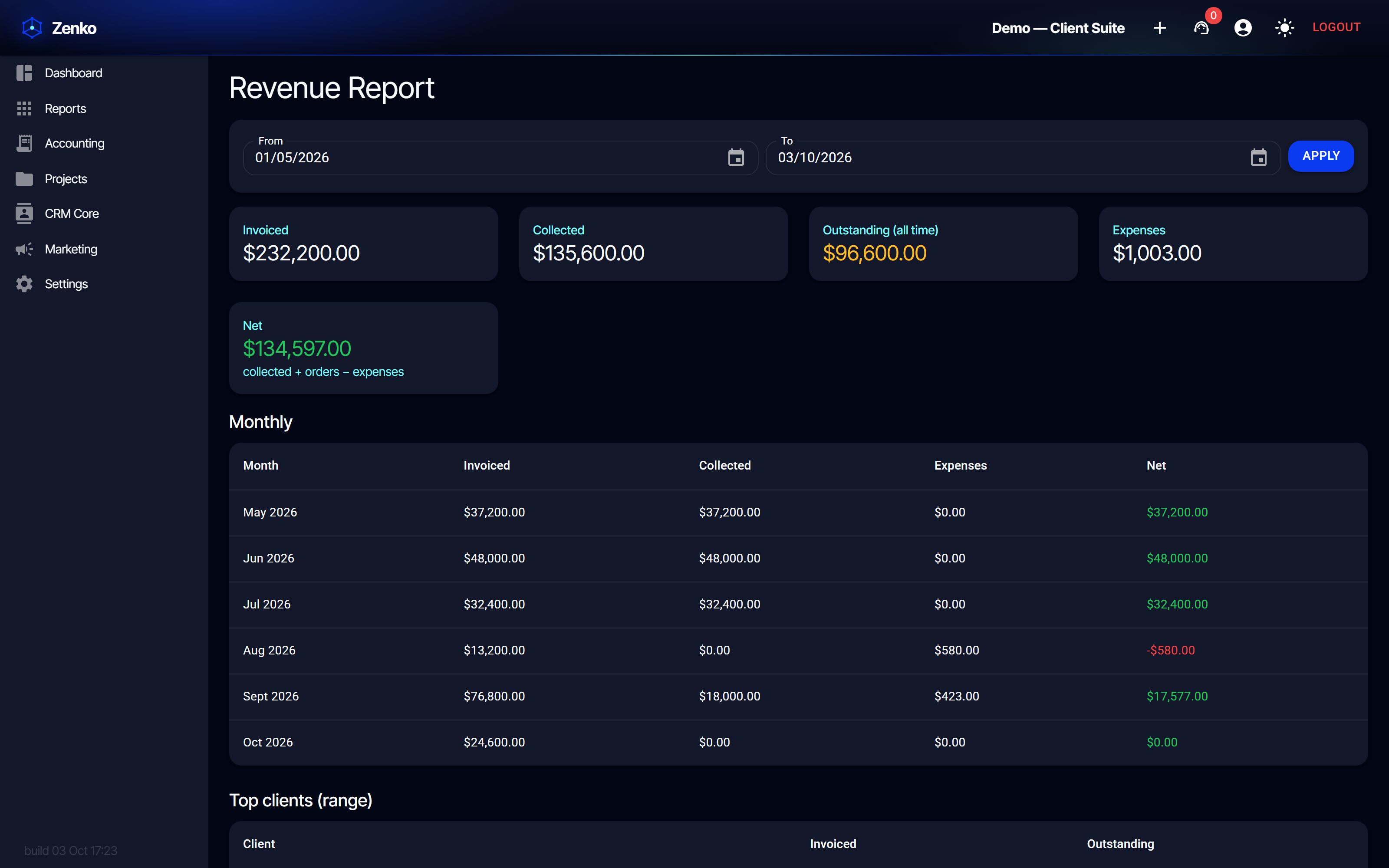Click the Collected total $135,600.00
The height and width of the screenshot is (868, 1389).
point(588,253)
